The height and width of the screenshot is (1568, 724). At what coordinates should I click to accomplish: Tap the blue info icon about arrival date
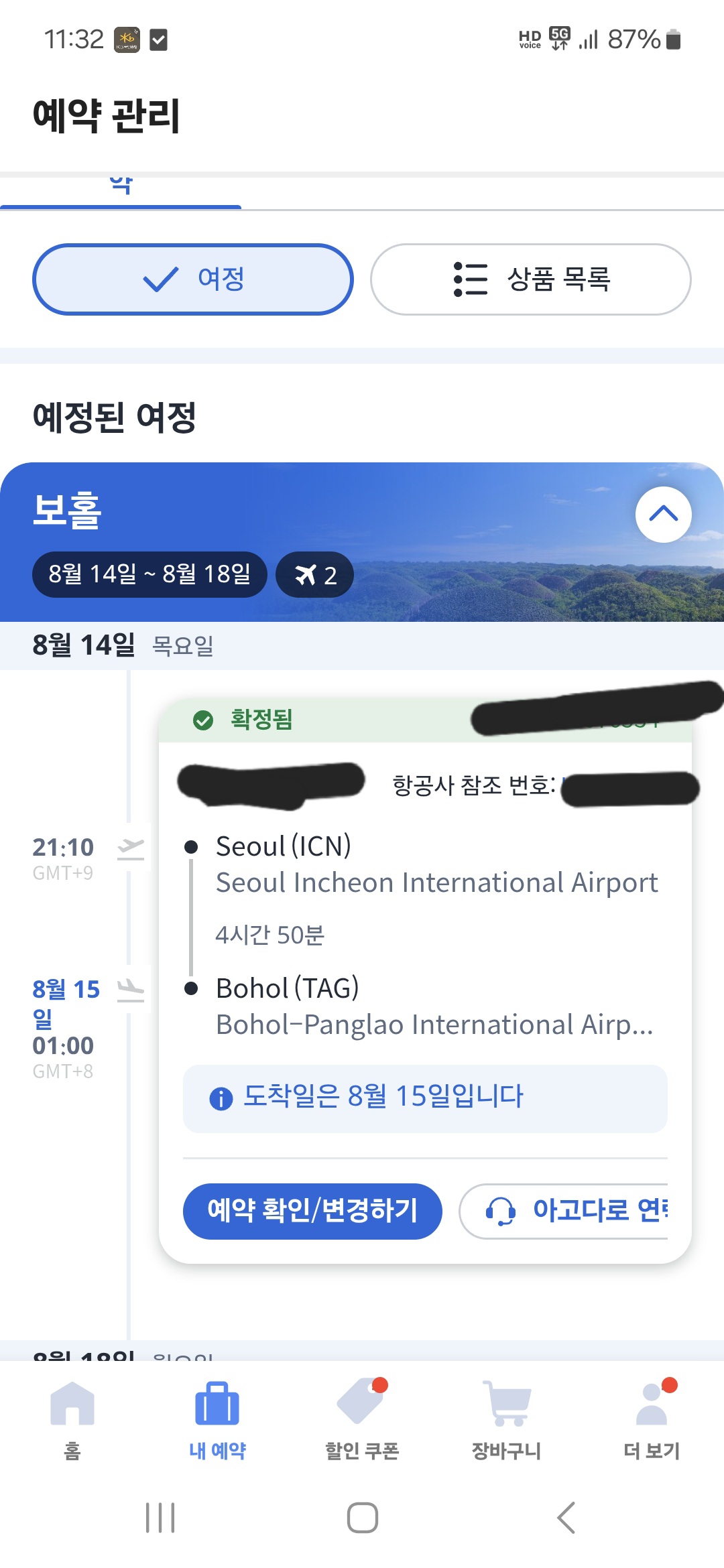(x=221, y=1098)
